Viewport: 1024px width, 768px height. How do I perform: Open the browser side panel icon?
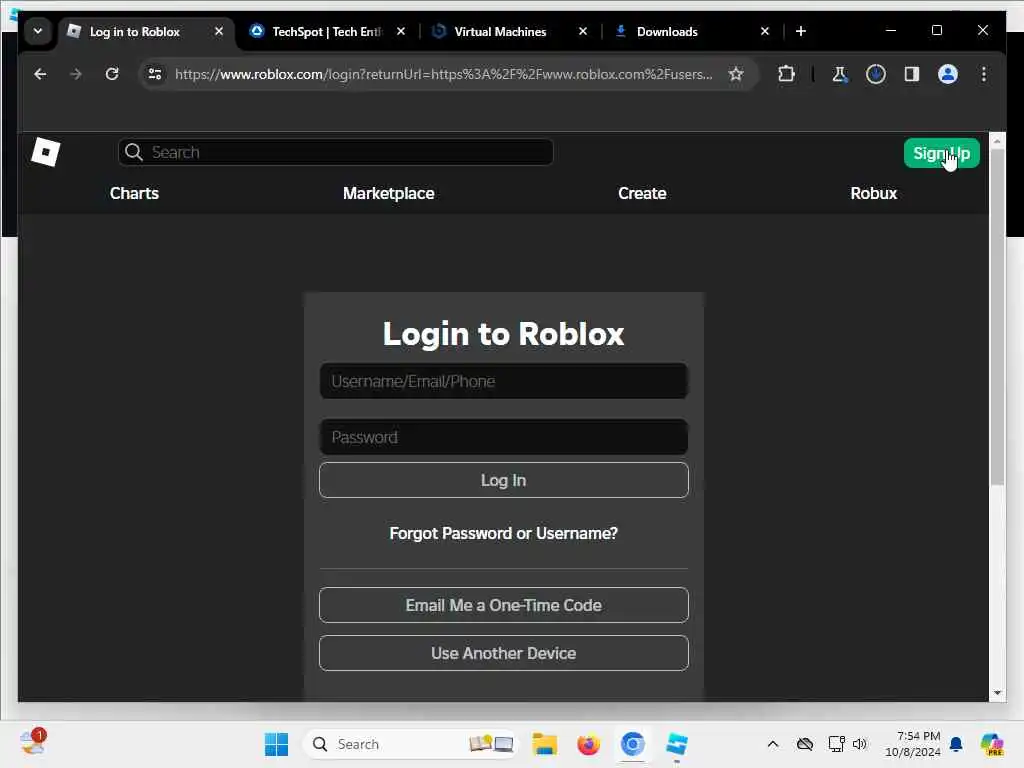pos(912,74)
